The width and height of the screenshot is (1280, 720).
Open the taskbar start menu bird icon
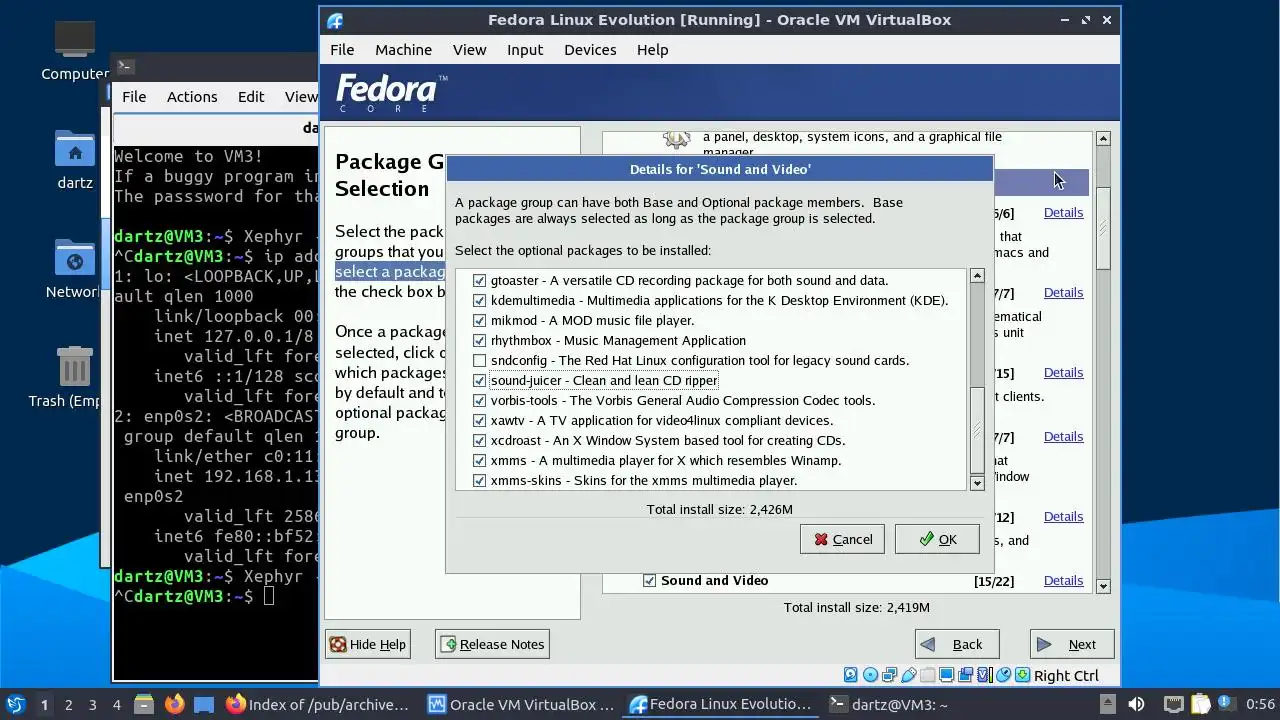(16, 704)
